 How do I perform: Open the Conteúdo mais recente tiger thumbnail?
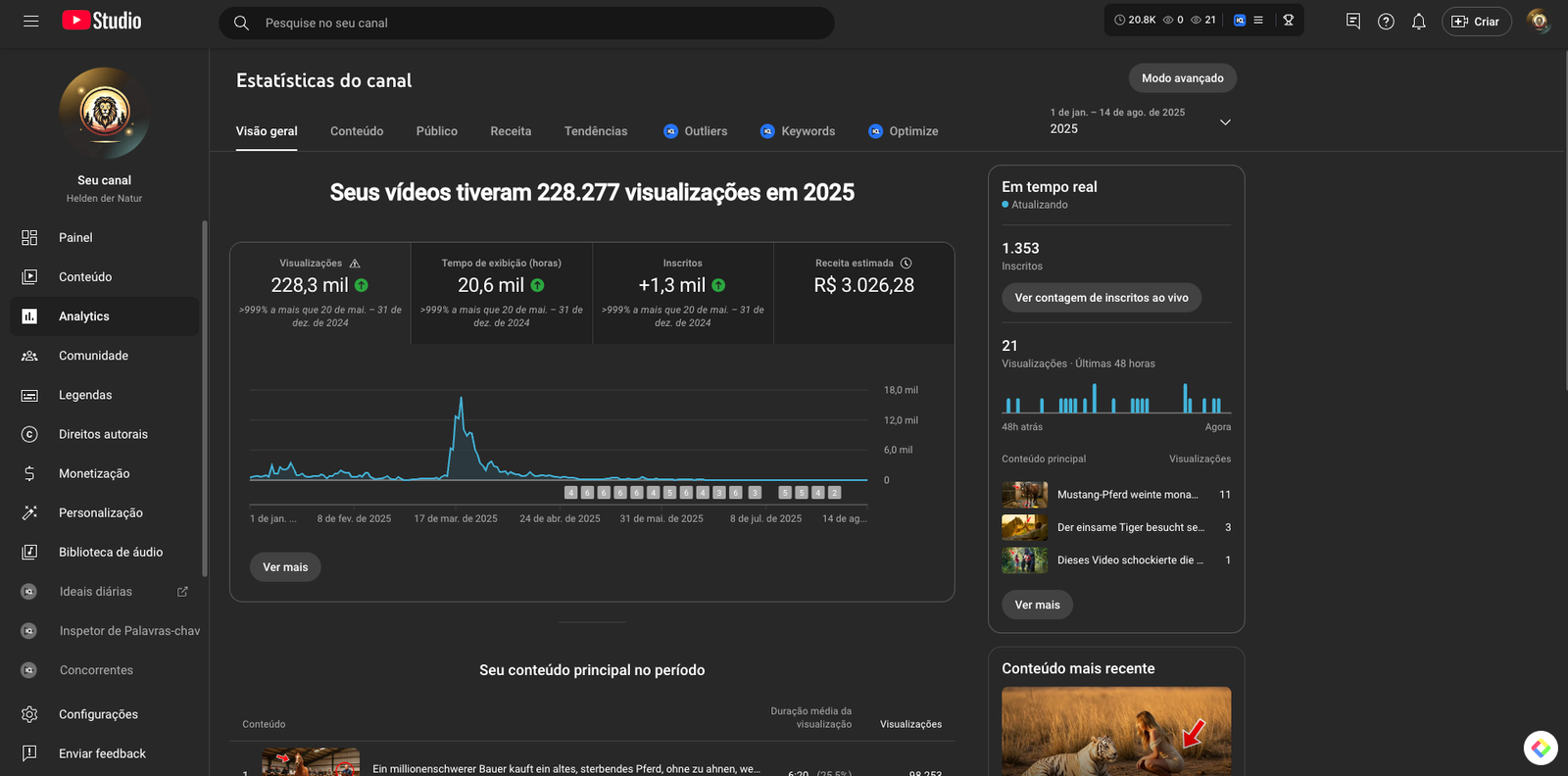[1116, 731]
